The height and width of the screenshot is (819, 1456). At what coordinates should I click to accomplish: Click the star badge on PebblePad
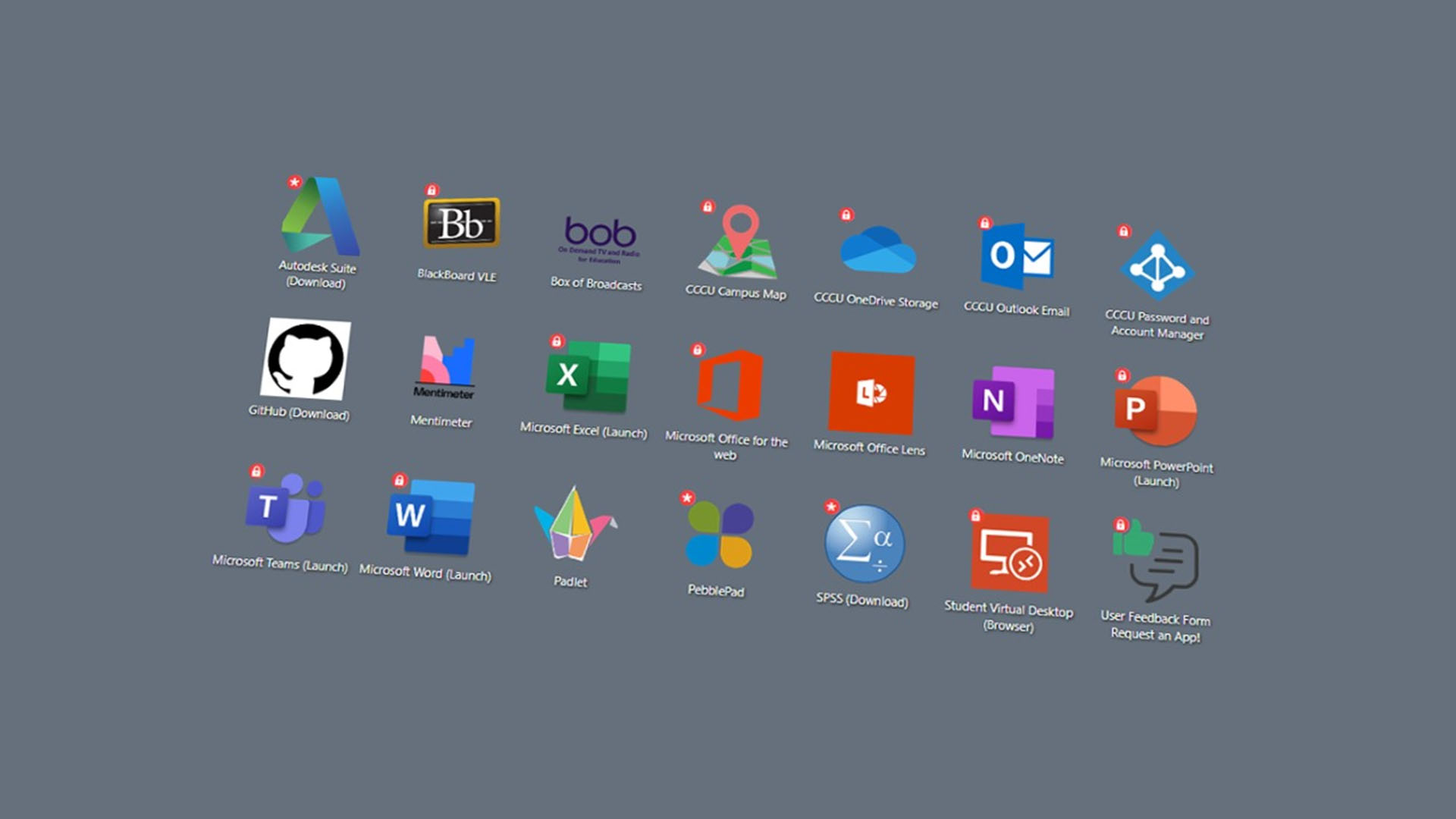[687, 498]
